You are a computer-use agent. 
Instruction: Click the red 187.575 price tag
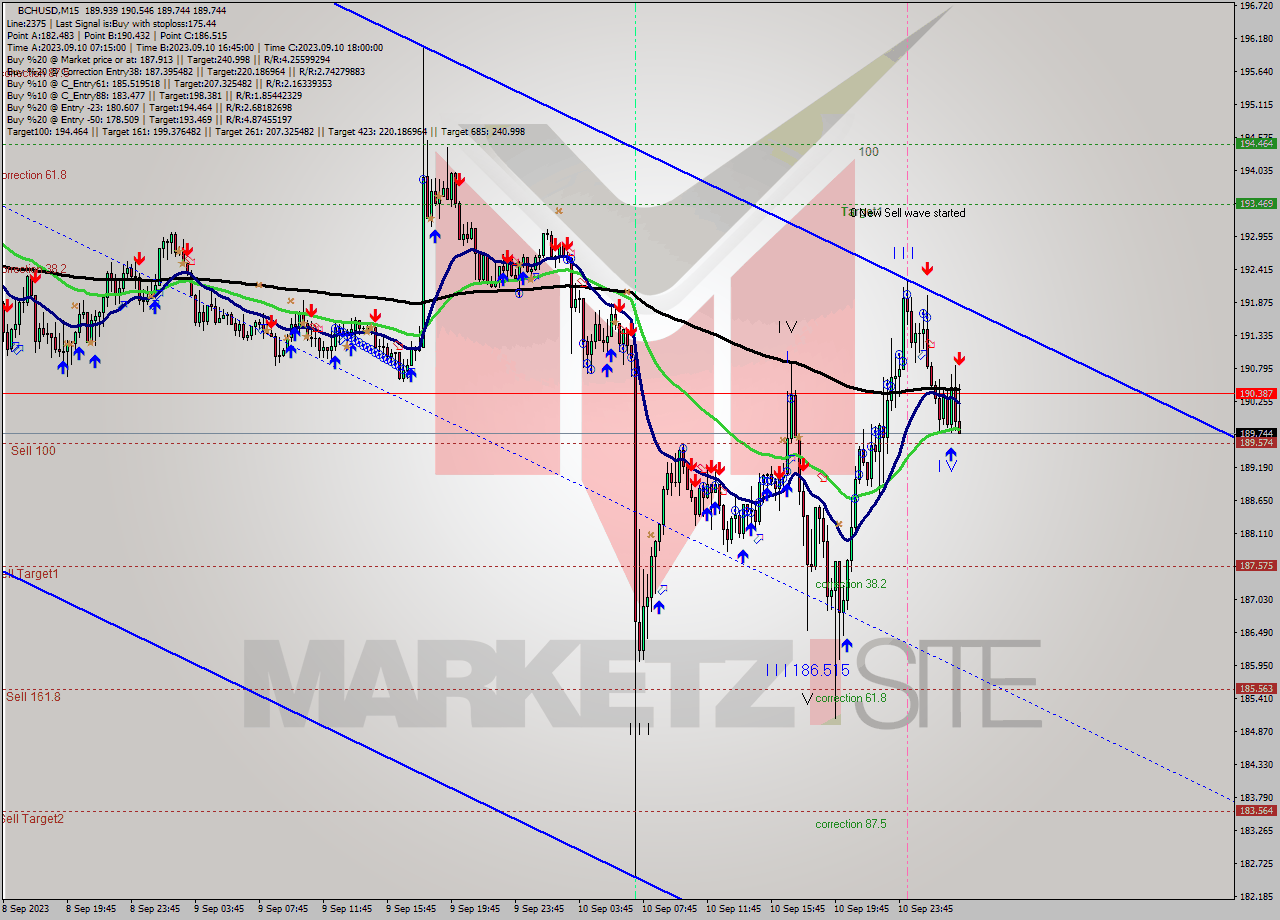coord(1256,566)
